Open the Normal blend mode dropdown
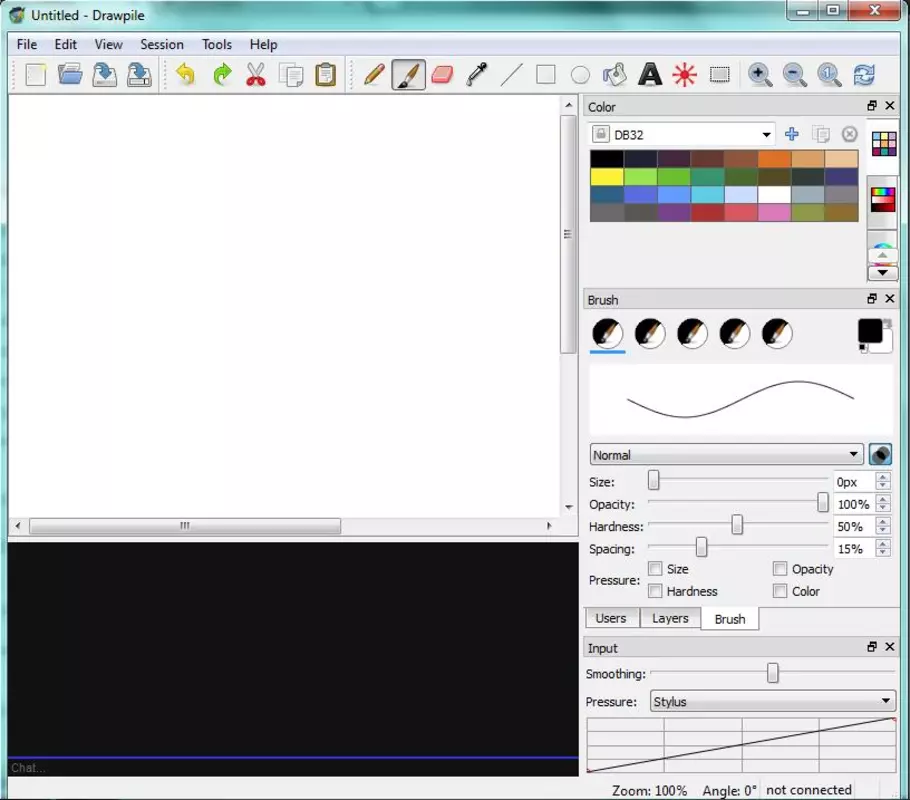Screen dimensions: 910x800 [x=727, y=455]
